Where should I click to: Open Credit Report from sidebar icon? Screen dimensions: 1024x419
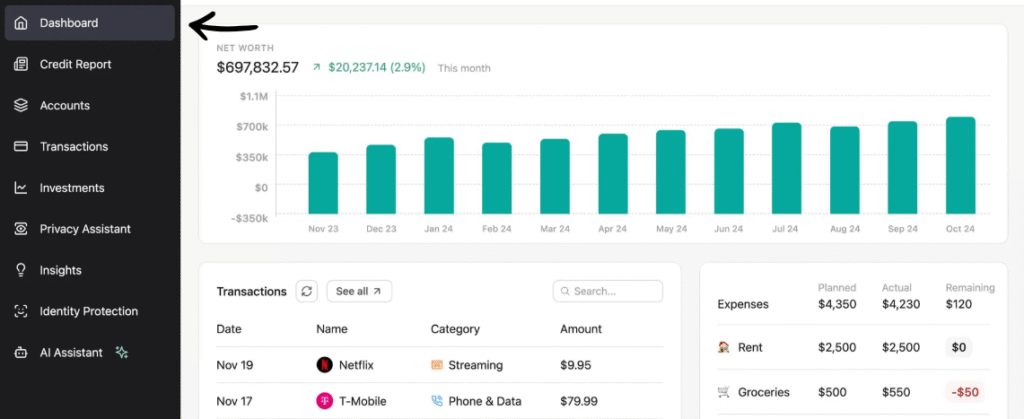(21, 64)
